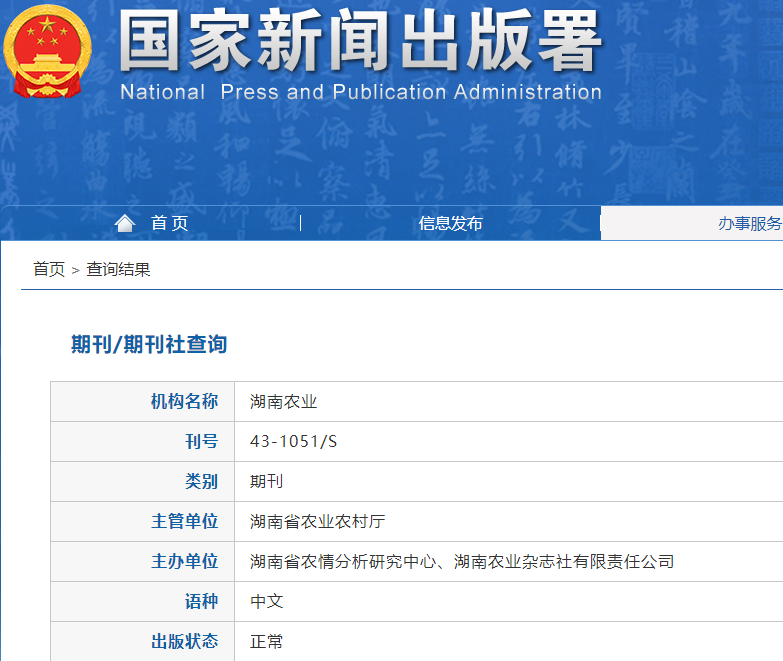Select the 湖南农业 value cell
This screenshot has height=661, width=783.
click(x=509, y=401)
